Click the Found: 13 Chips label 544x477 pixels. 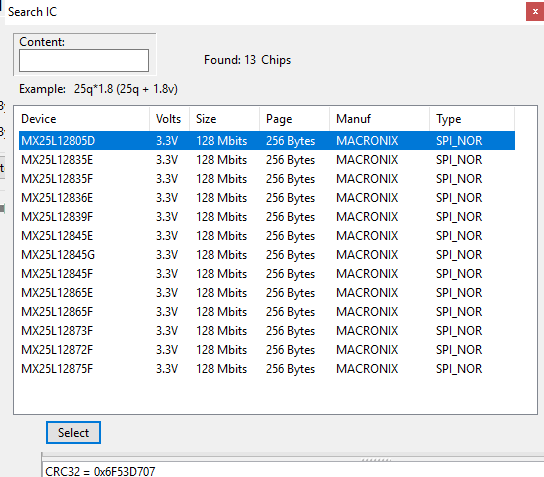click(247, 60)
